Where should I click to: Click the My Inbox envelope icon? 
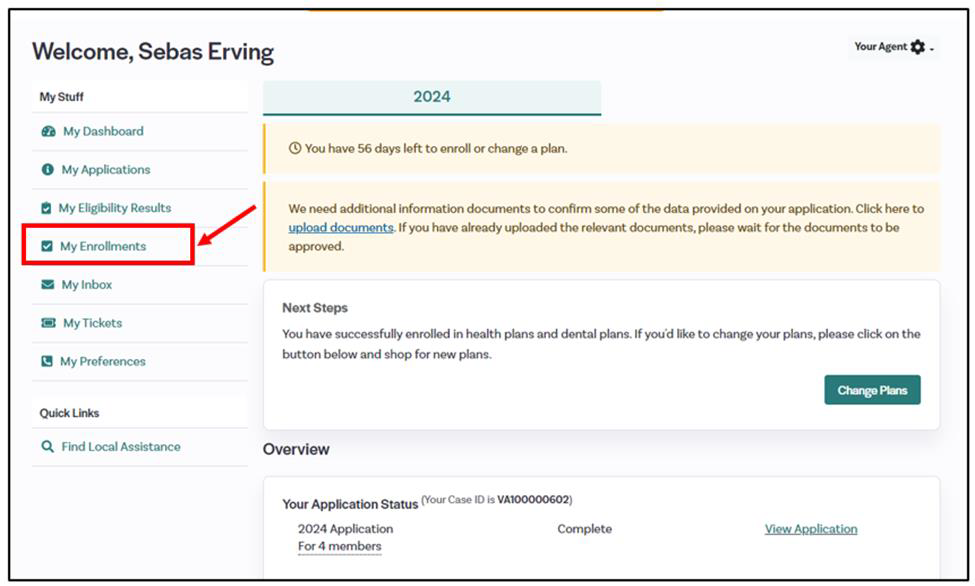47,285
